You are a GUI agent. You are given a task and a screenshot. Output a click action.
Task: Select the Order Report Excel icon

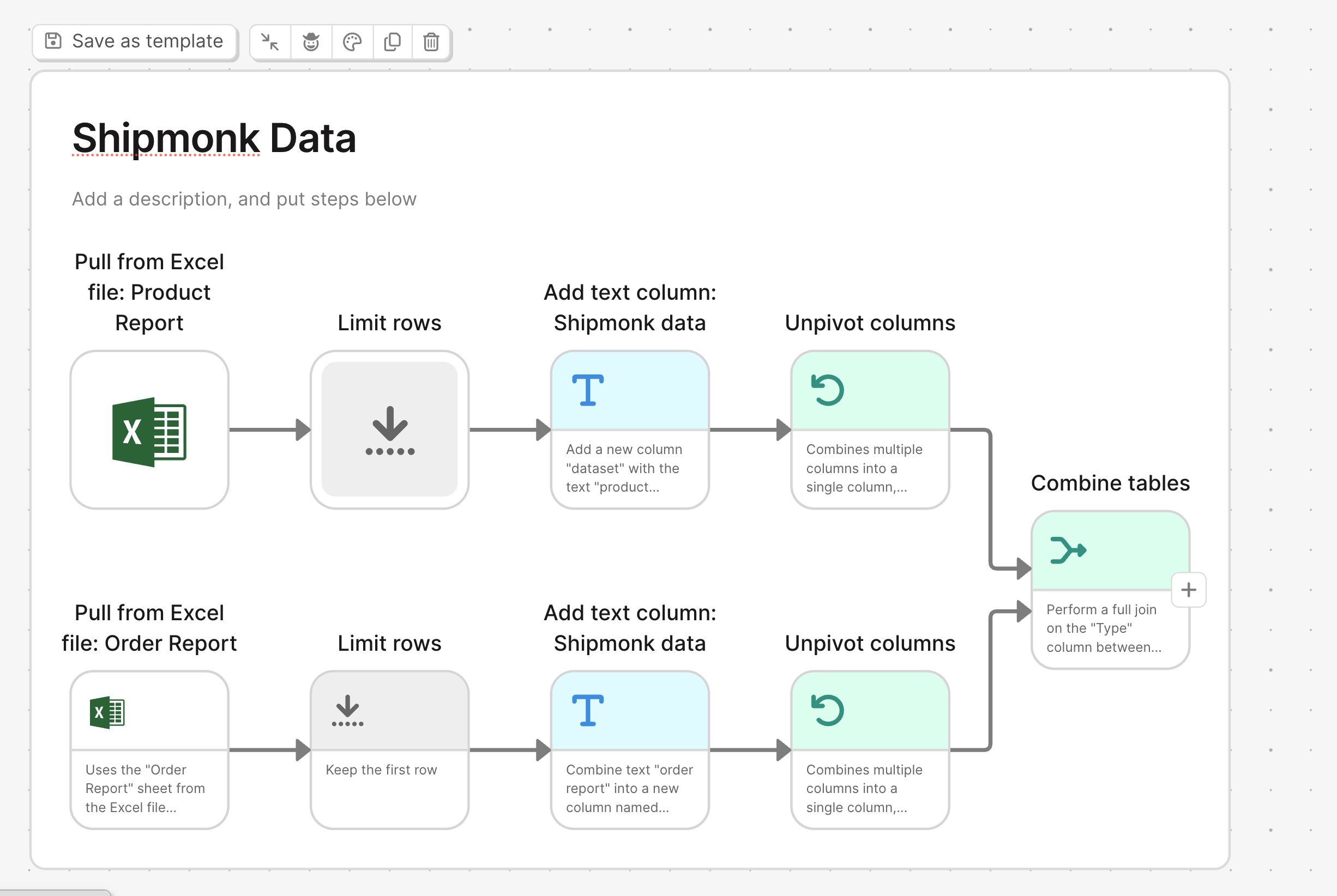[107, 712]
